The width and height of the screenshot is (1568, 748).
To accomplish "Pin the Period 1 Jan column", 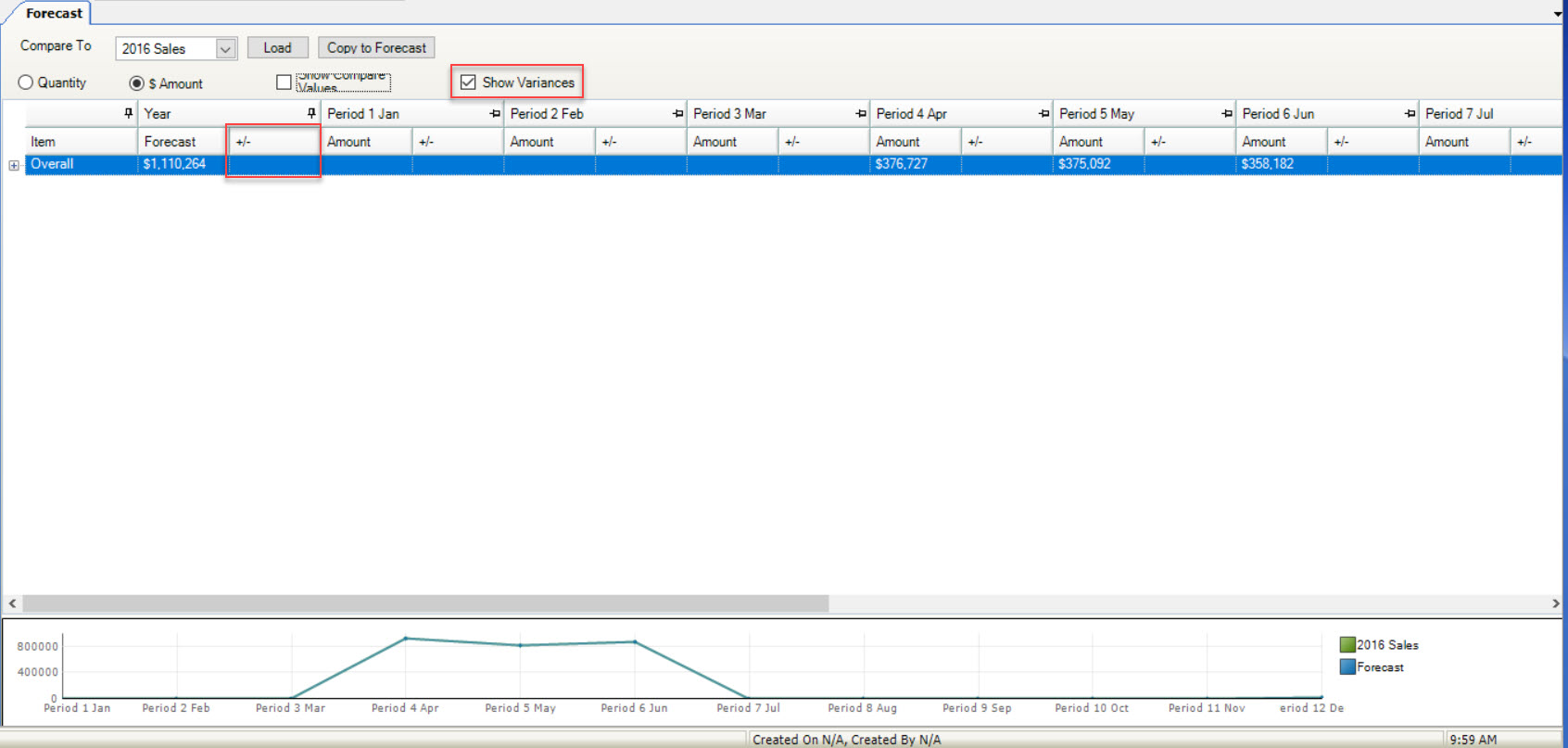I will (x=495, y=113).
